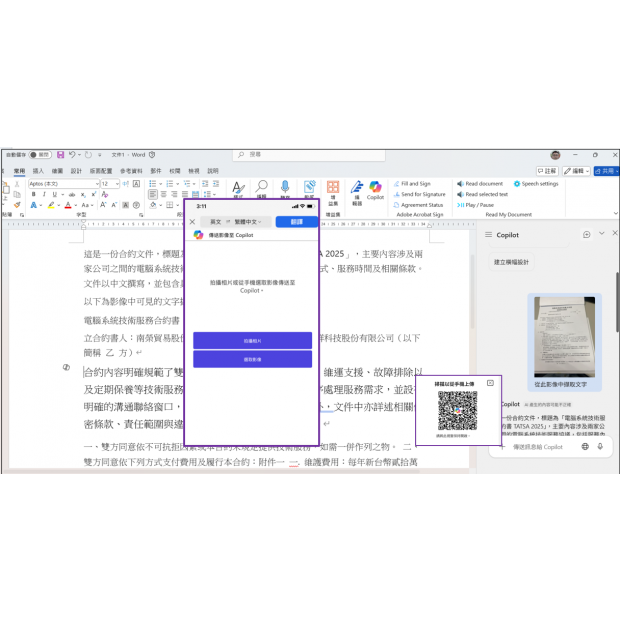
Task: Toggle superscript formatting
Action: (x=94, y=194)
